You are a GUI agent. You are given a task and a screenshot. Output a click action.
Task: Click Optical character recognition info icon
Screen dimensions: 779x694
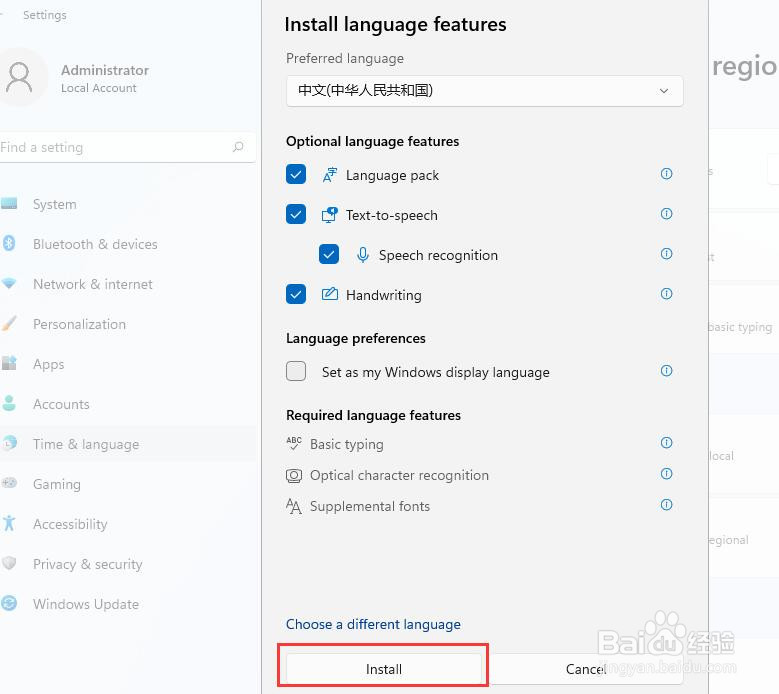(667, 474)
